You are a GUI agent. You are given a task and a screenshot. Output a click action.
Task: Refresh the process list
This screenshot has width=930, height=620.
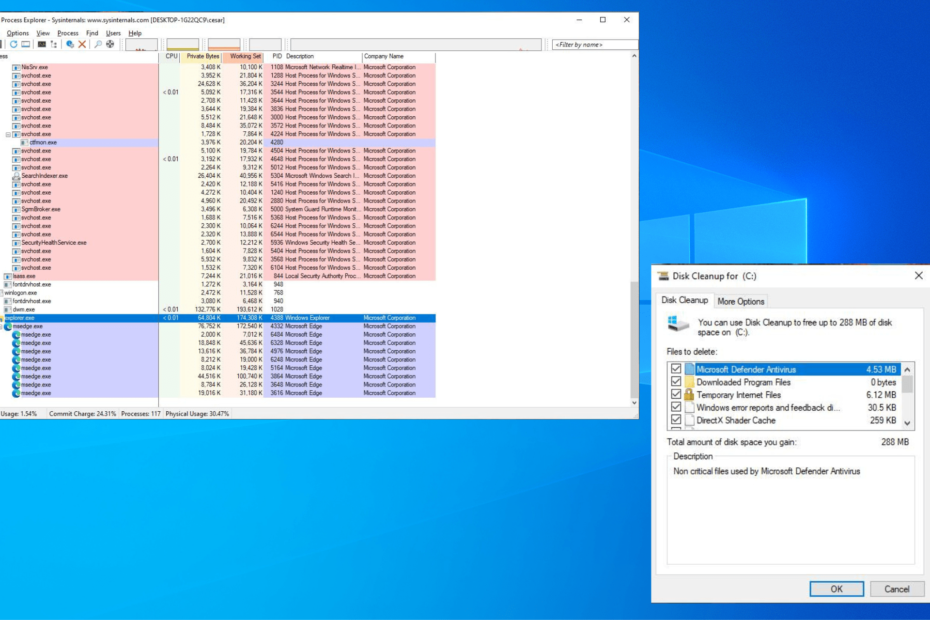14,43
